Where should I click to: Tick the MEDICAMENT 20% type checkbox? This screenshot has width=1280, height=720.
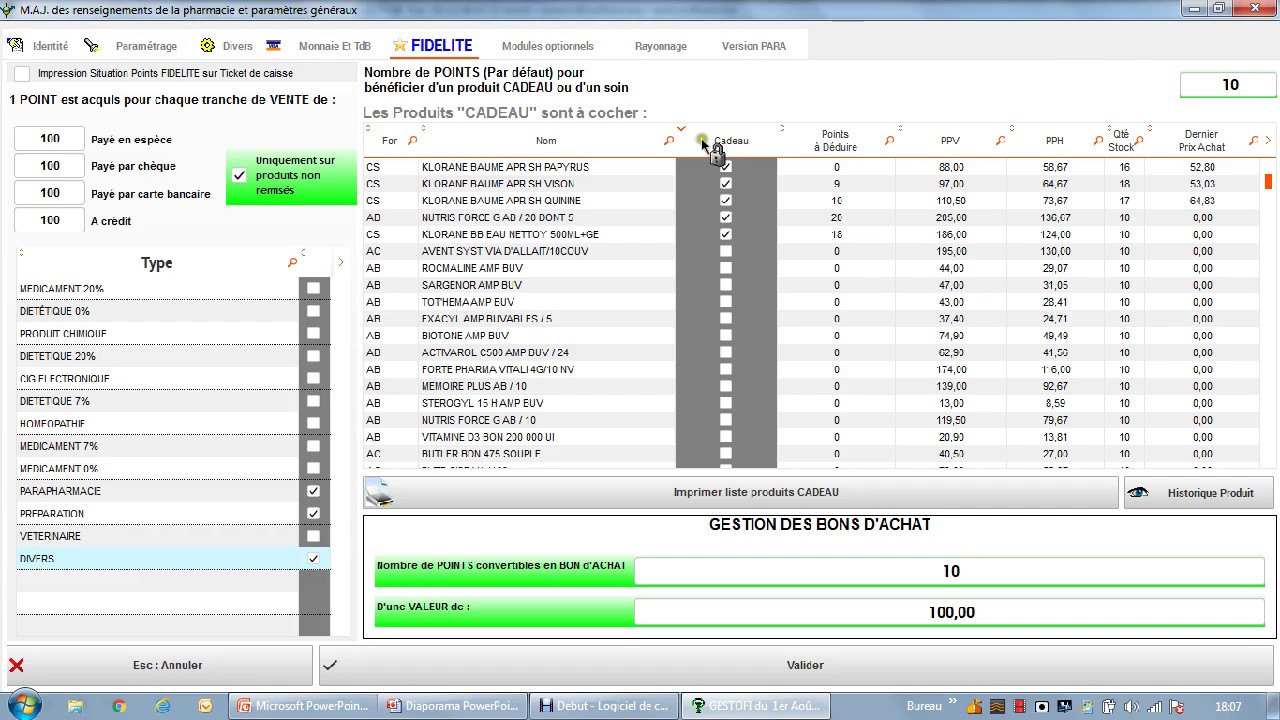pyautogui.click(x=314, y=288)
